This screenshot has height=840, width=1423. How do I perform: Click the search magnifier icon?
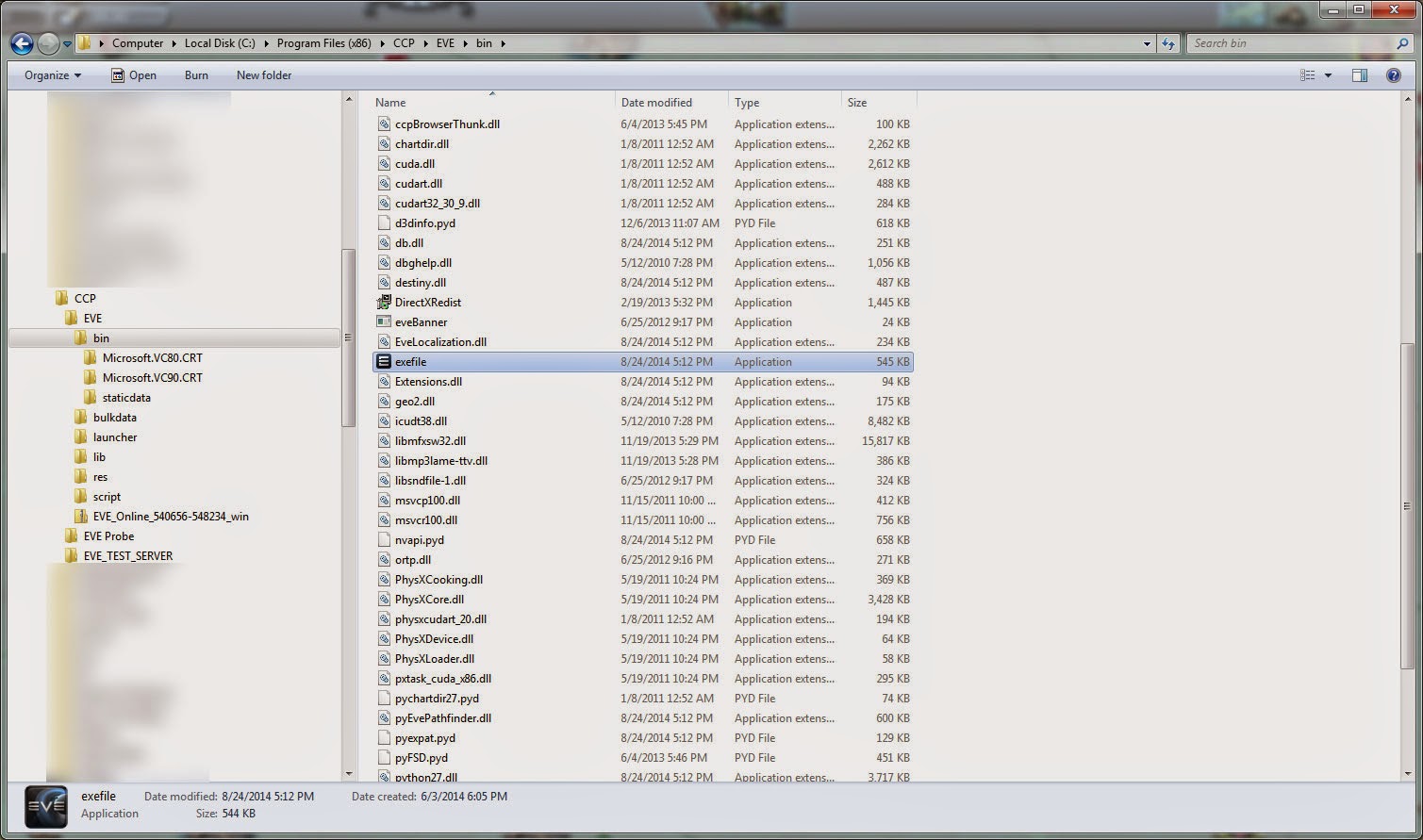tap(1403, 43)
